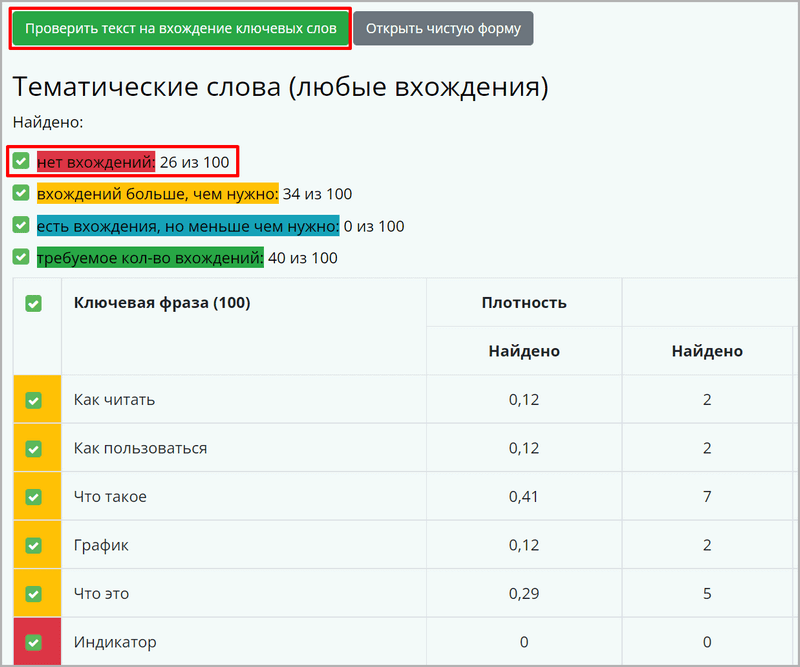Toggle the select-all checkbox in the table header

coord(34,304)
